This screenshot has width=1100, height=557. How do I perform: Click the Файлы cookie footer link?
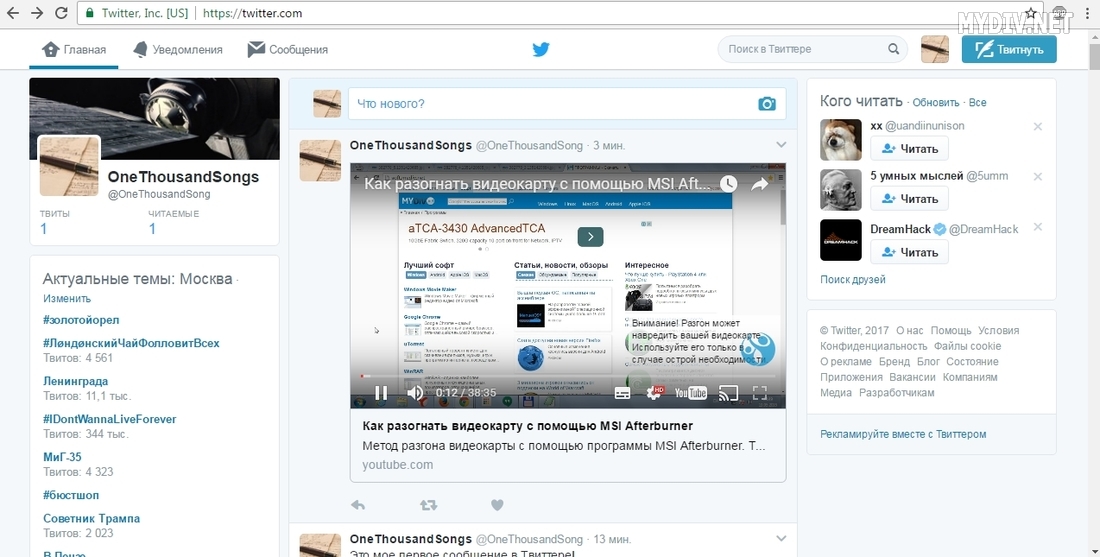pos(967,346)
